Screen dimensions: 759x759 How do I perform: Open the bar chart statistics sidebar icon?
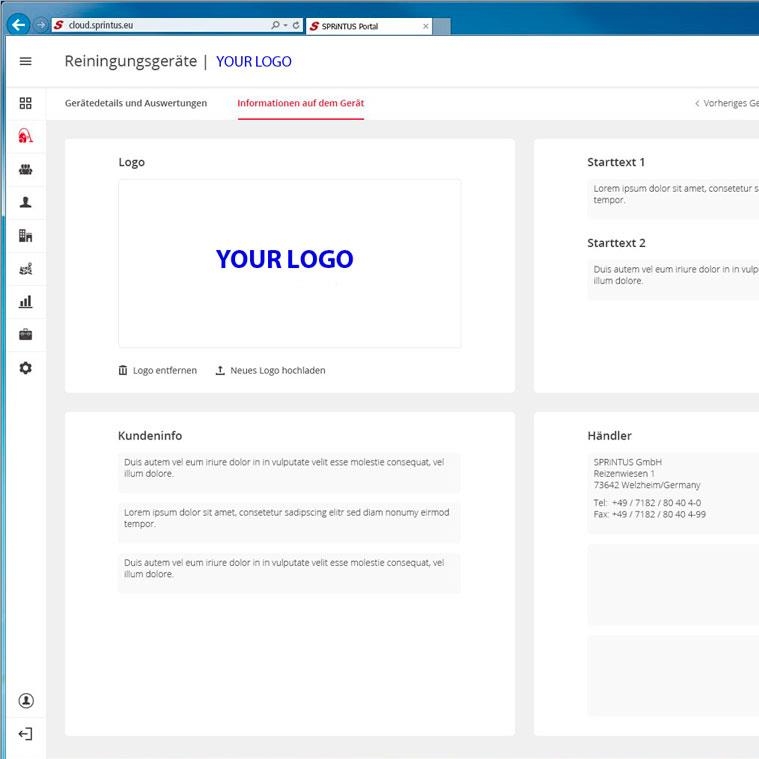25,301
